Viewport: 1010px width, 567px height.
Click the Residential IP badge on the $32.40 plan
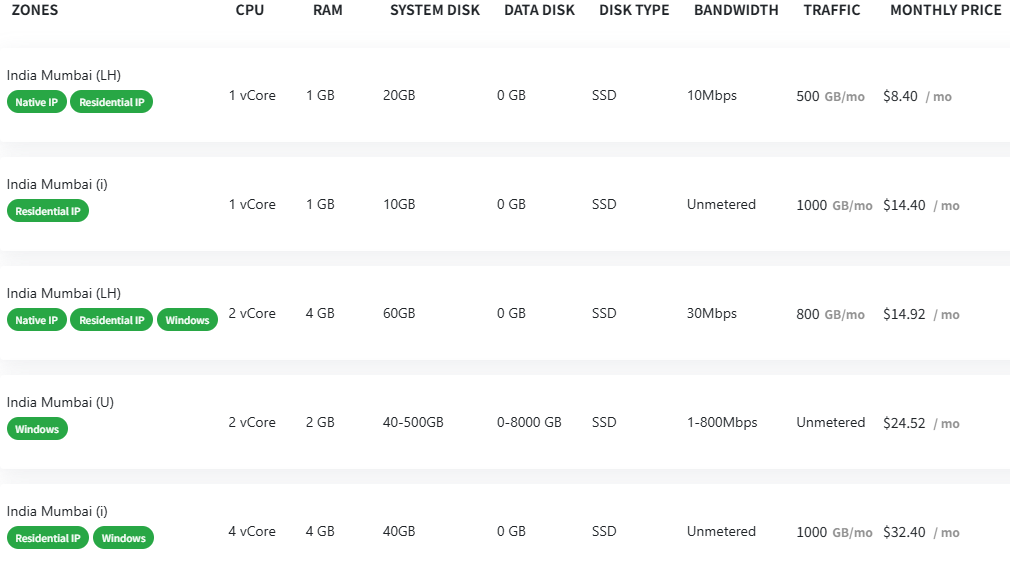(x=48, y=538)
